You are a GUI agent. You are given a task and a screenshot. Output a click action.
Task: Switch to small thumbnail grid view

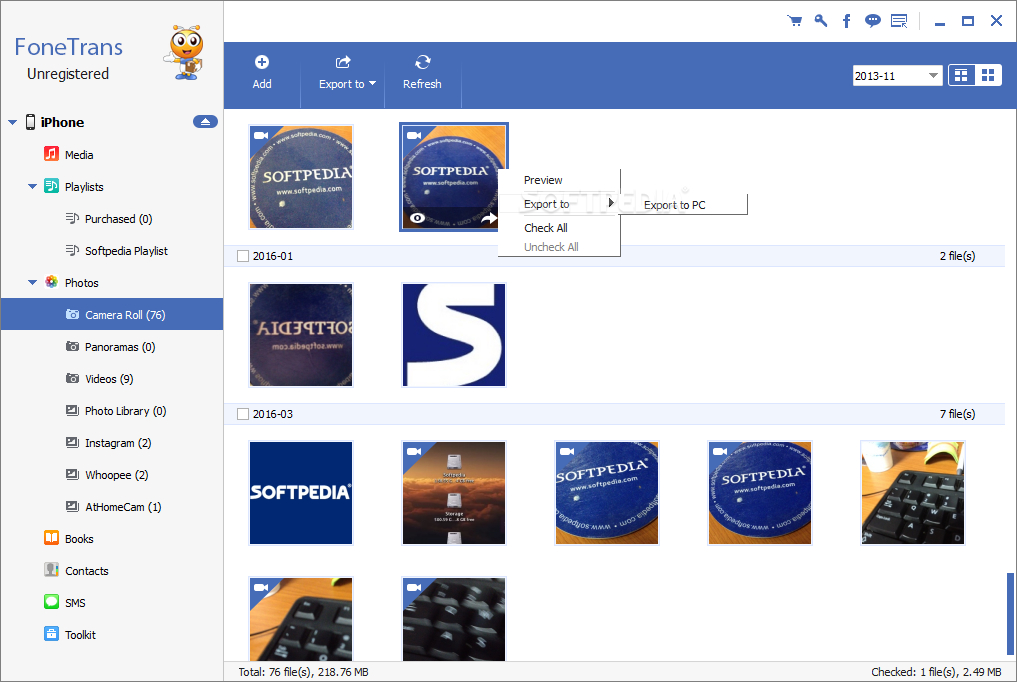click(988, 76)
